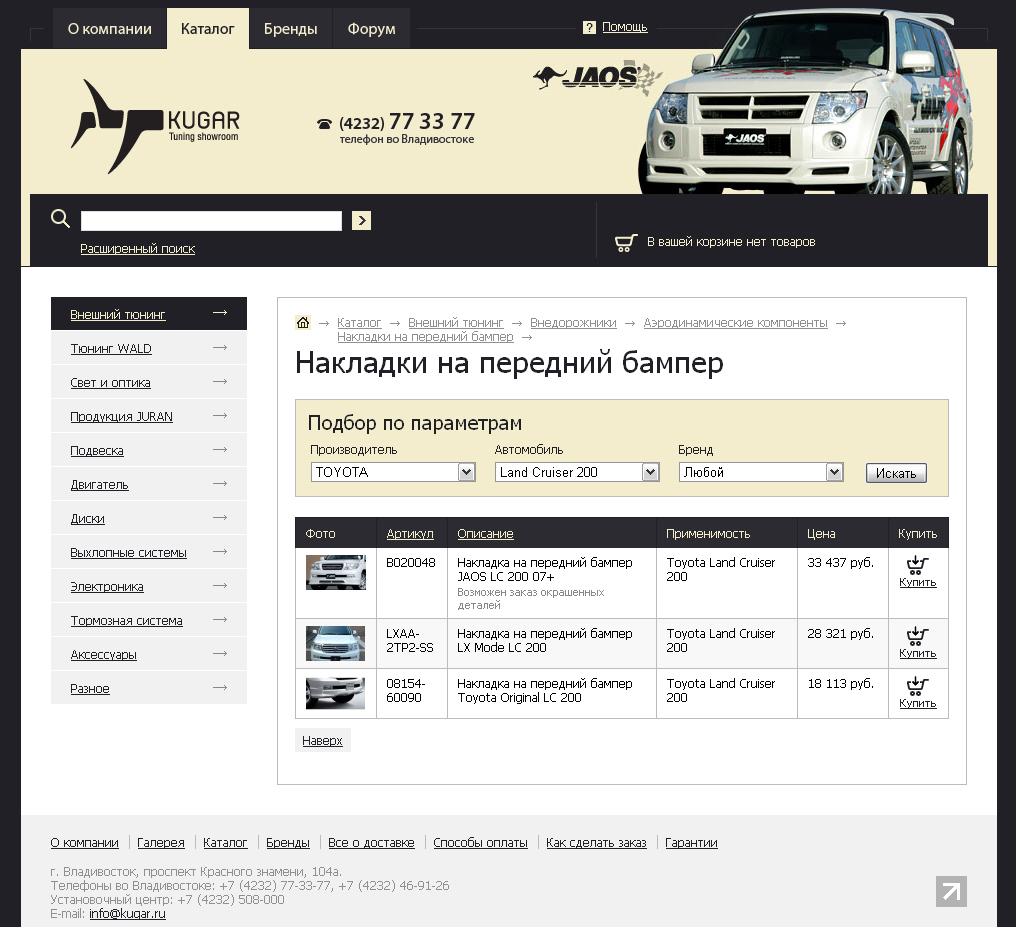The height and width of the screenshot is (927, 1016).
Task: Click the help question mark icon
Action: click(589, 27)
